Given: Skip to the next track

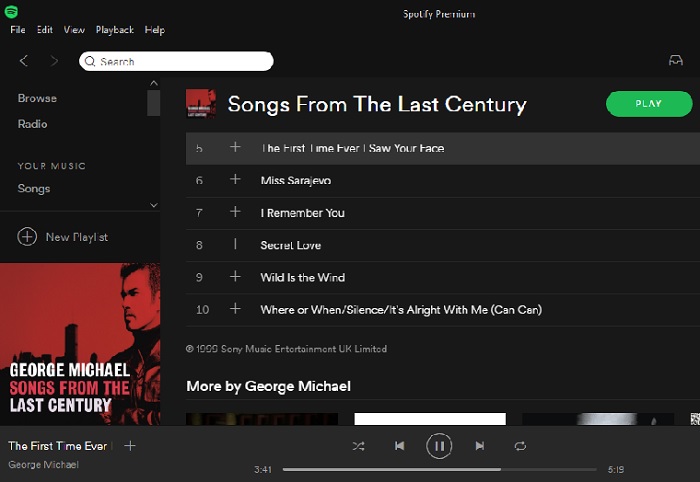Looking at the screenshot, I should [480, 446].
